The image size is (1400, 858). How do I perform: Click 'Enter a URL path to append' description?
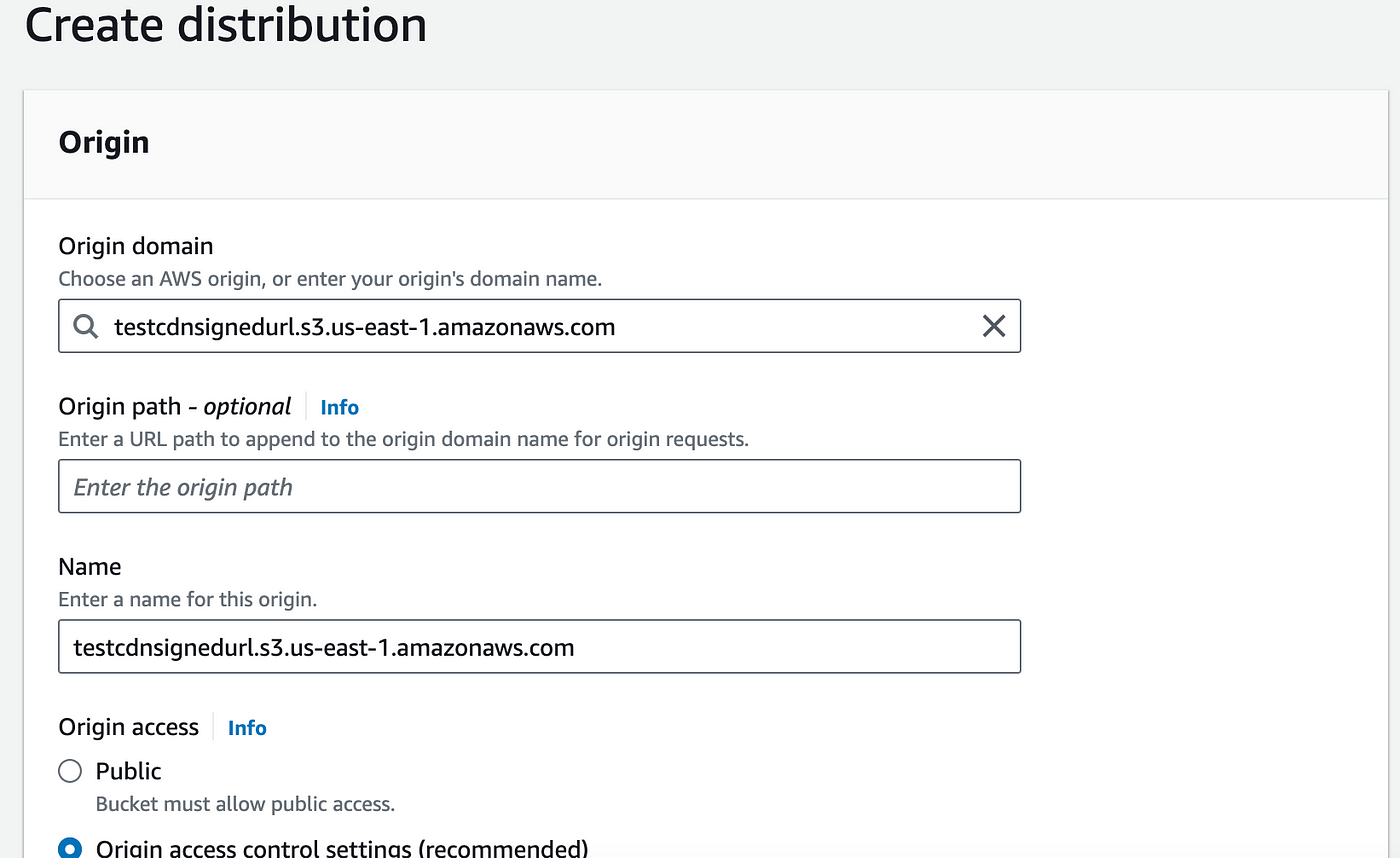(x=403, y=439)
